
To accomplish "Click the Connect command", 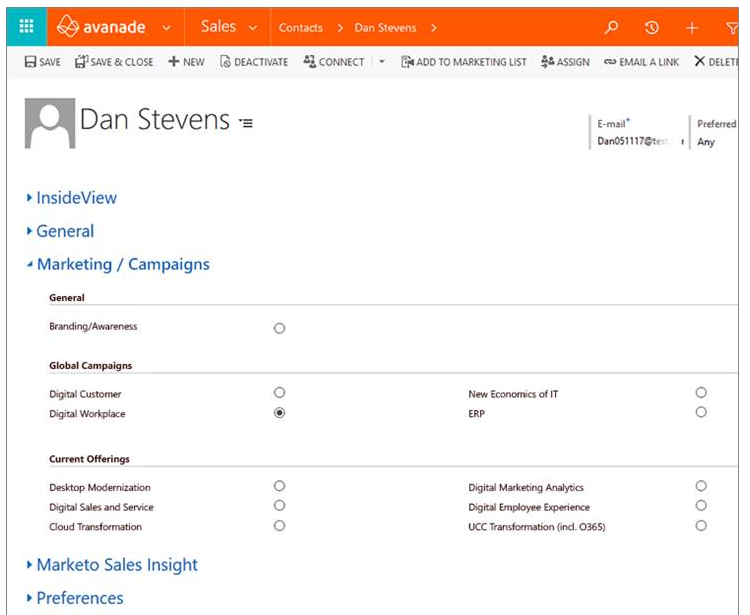I will tap(334, 62).
